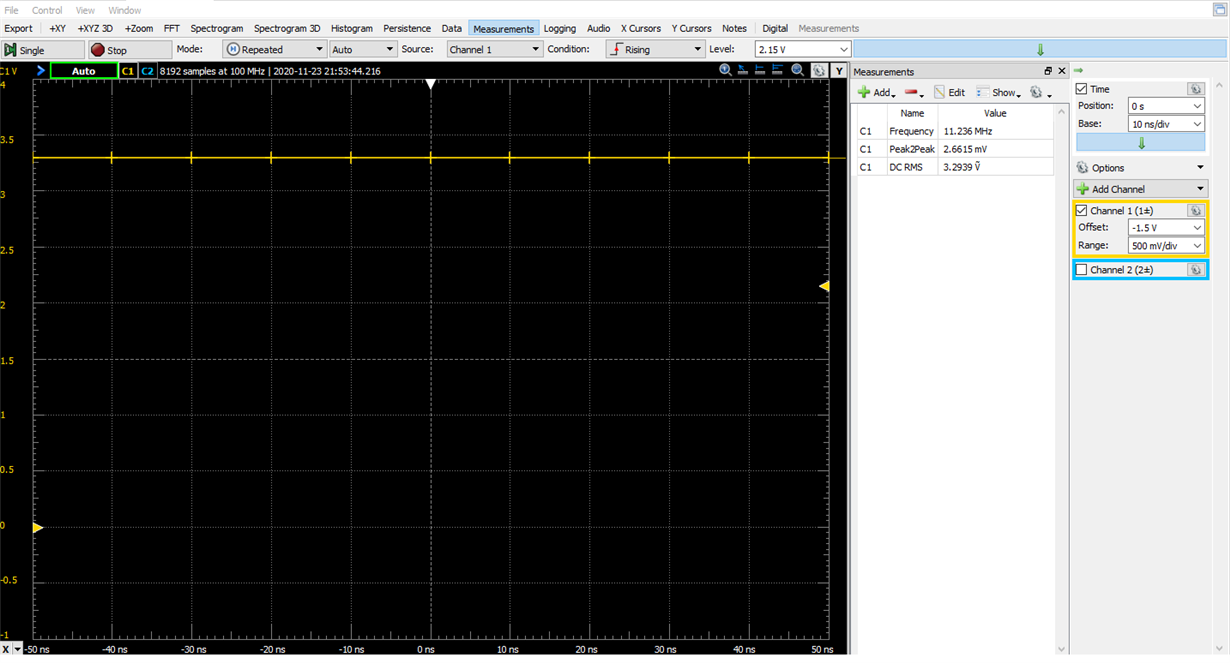Toggle the FFT view
Viewport: 1230px width, 663px height.
click(x=172, y=28)
